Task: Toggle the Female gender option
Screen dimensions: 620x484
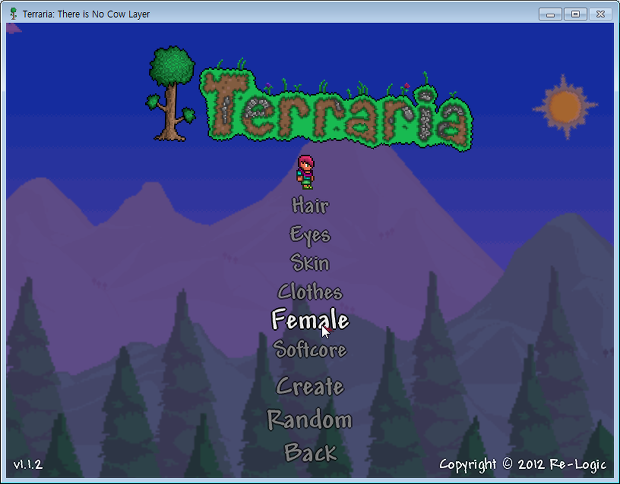Action: pyautogui.click(x=310, y=320)
